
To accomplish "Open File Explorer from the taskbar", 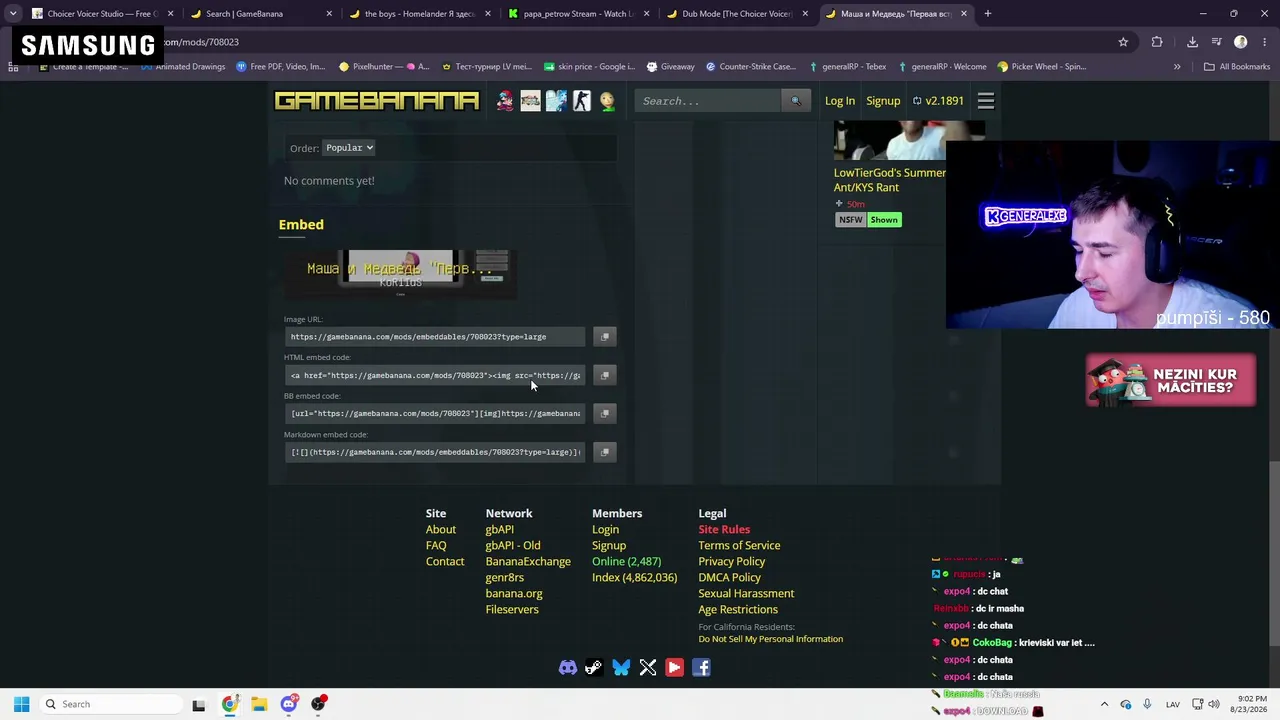I will [x=259, y=704].
